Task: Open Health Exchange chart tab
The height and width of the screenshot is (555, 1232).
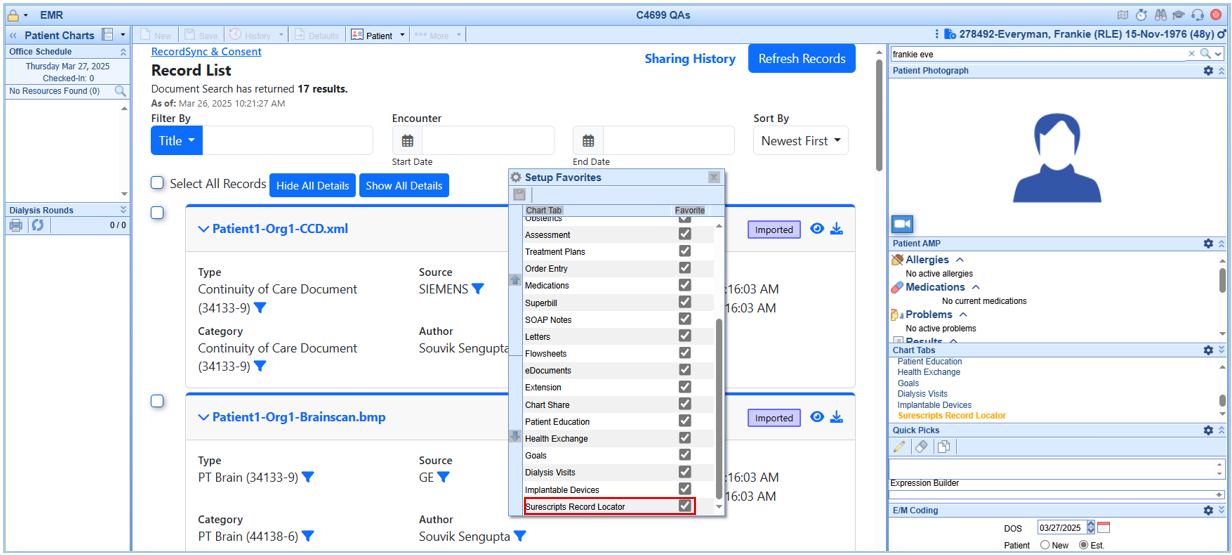Action: tap(930, 372)
